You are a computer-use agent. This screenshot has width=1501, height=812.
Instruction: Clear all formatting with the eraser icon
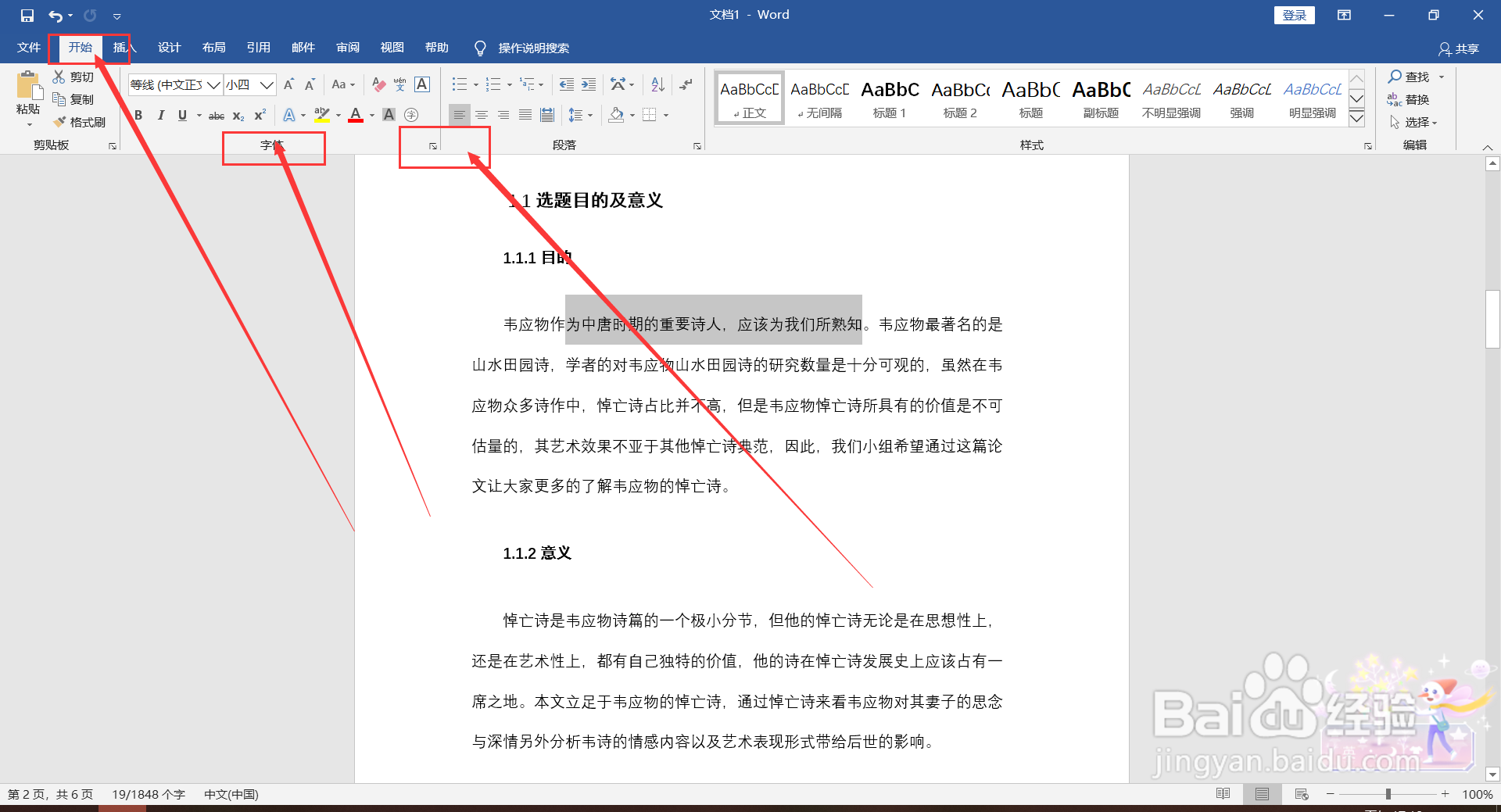[x=378, y=84]
